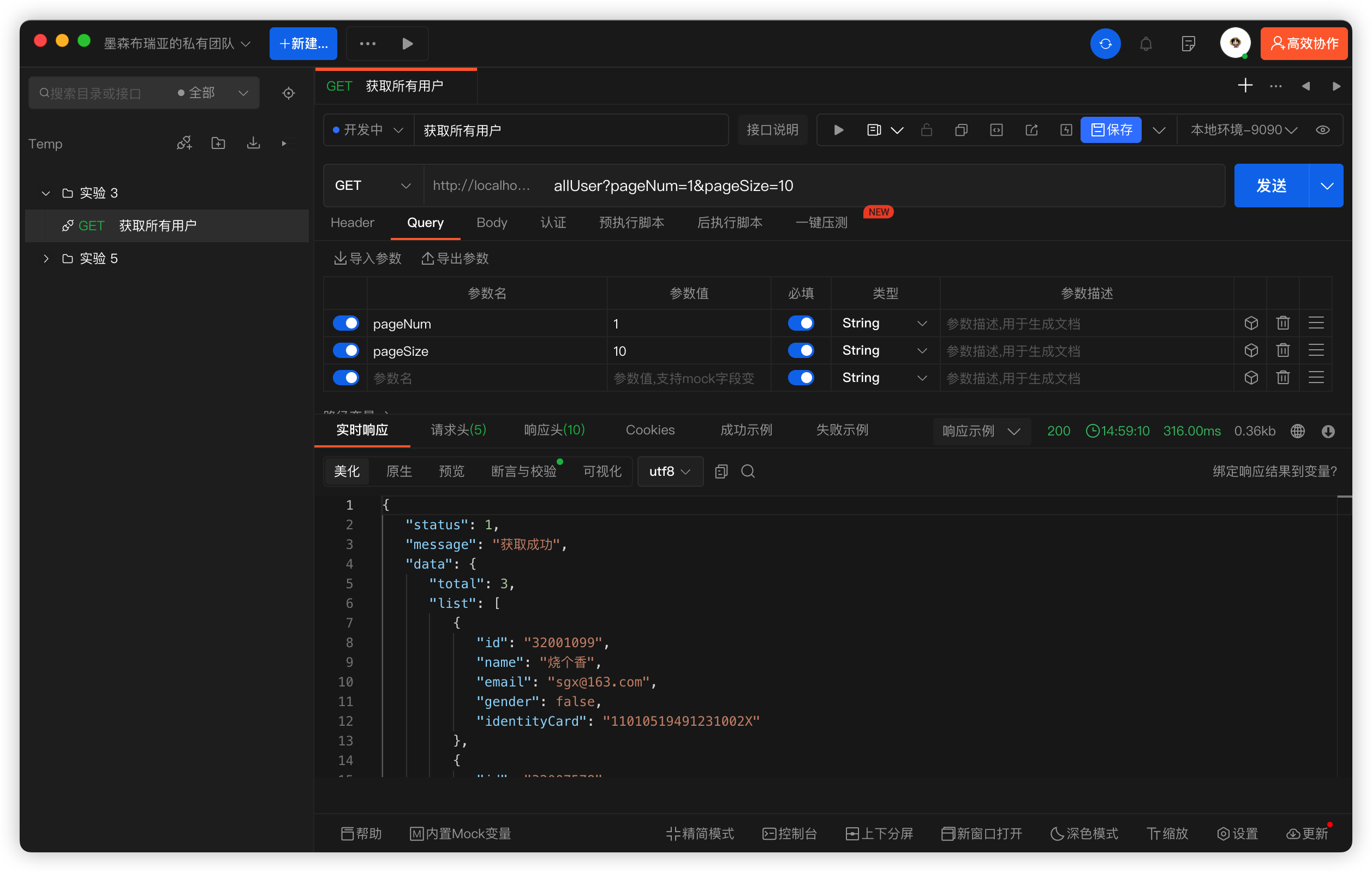Switch to the 预执行脚本 tab

click(631, 223)
